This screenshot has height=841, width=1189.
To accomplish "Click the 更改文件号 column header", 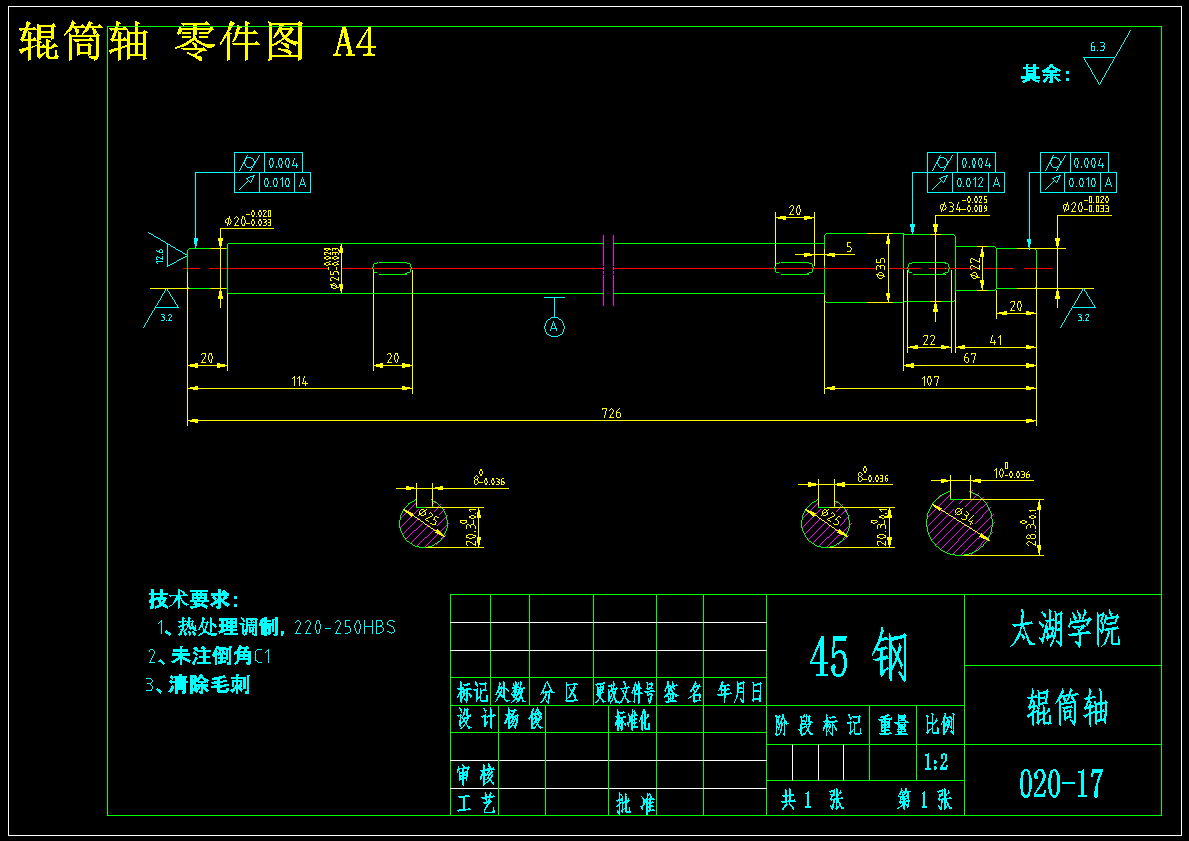I will [x=624, y=692].
